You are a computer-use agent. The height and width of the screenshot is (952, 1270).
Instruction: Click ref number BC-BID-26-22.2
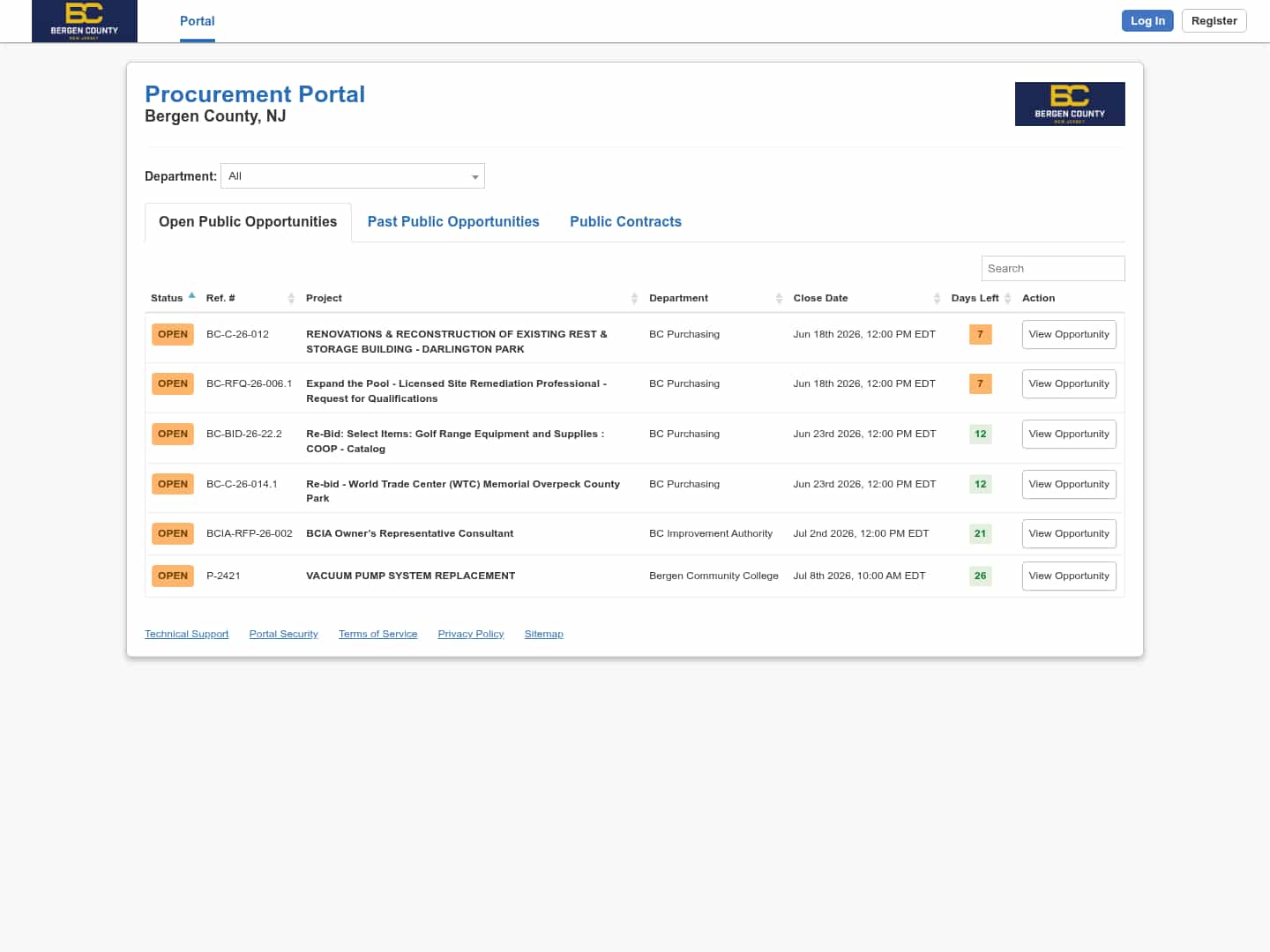(244, 435)
